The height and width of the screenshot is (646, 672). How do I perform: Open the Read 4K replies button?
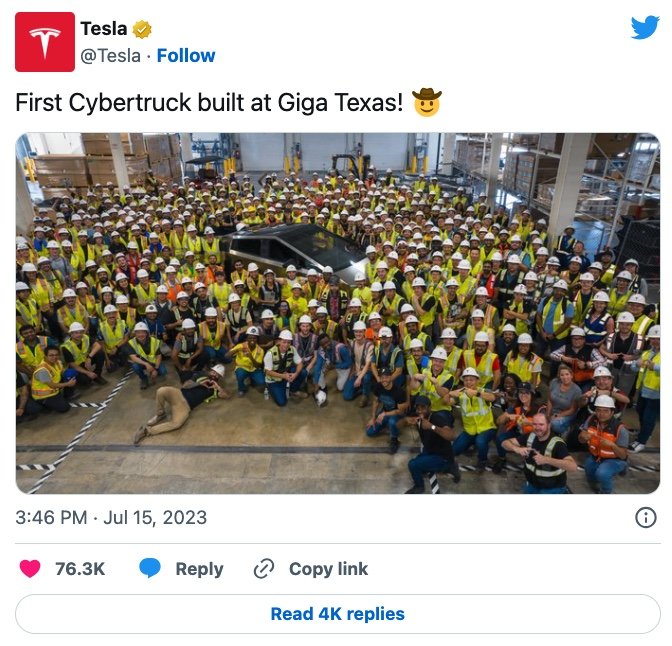[338, 614]
